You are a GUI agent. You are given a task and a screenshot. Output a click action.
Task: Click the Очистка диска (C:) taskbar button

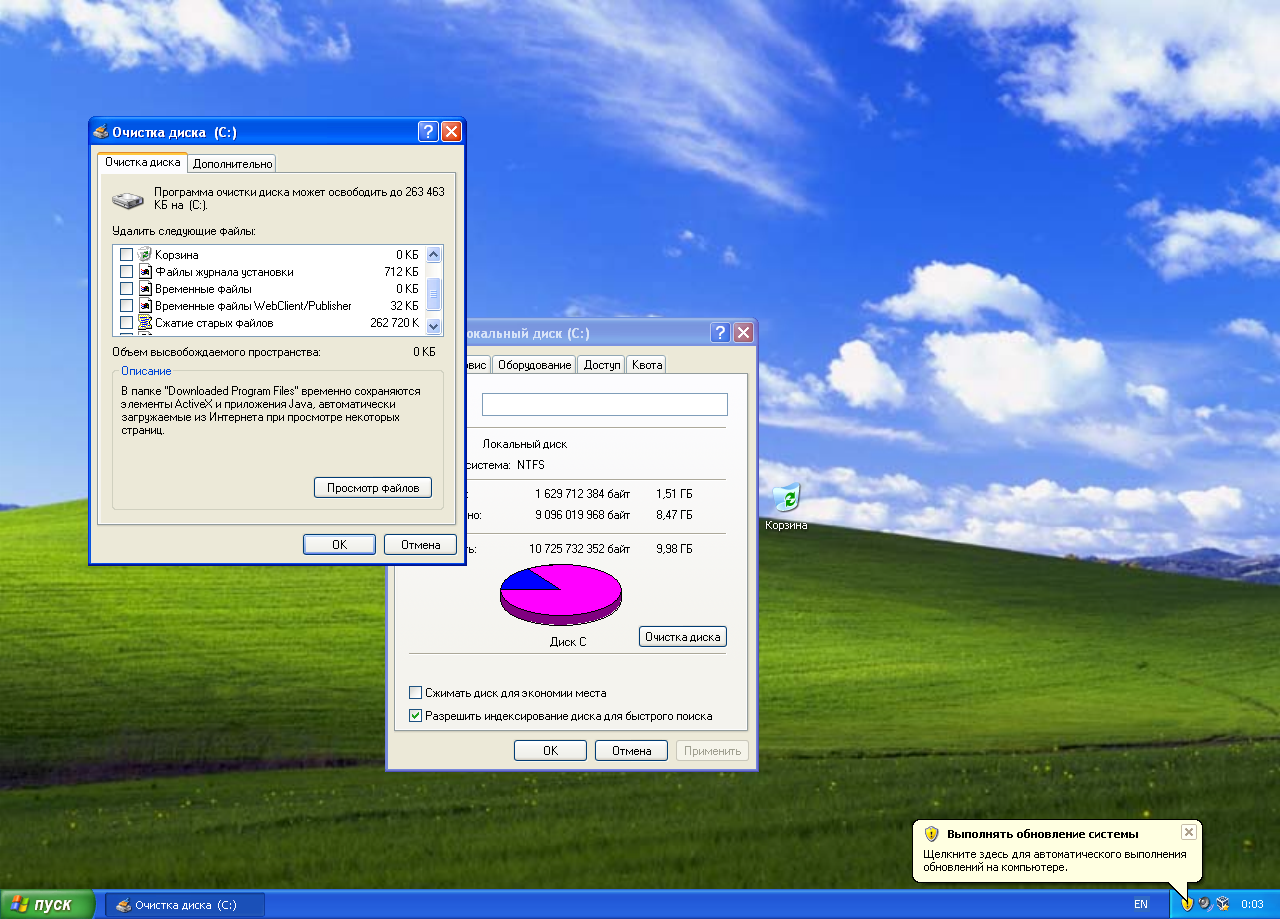click(x=185, y=905)
